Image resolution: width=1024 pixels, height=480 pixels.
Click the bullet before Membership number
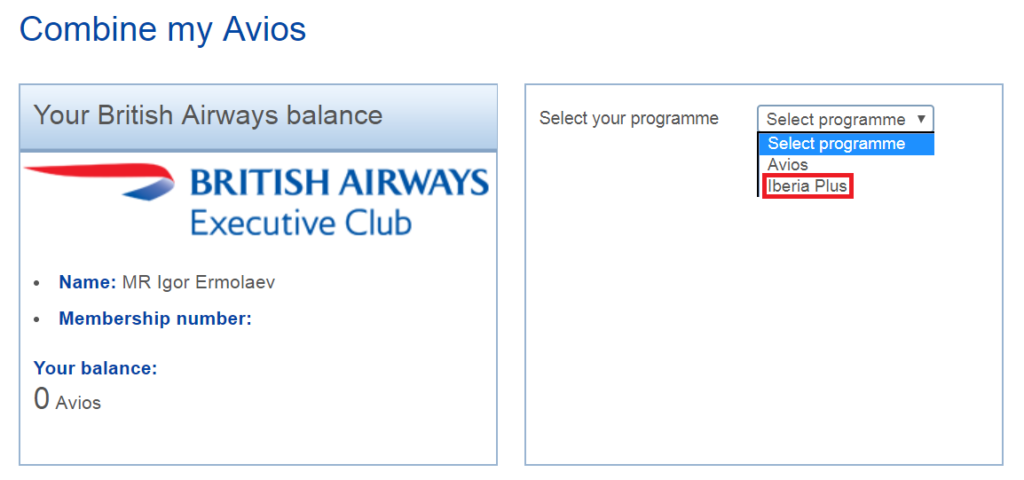point(38,320)
